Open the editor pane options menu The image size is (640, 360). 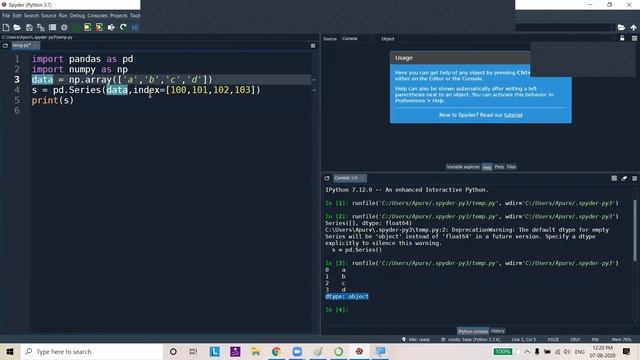click(x=313, y=46)
